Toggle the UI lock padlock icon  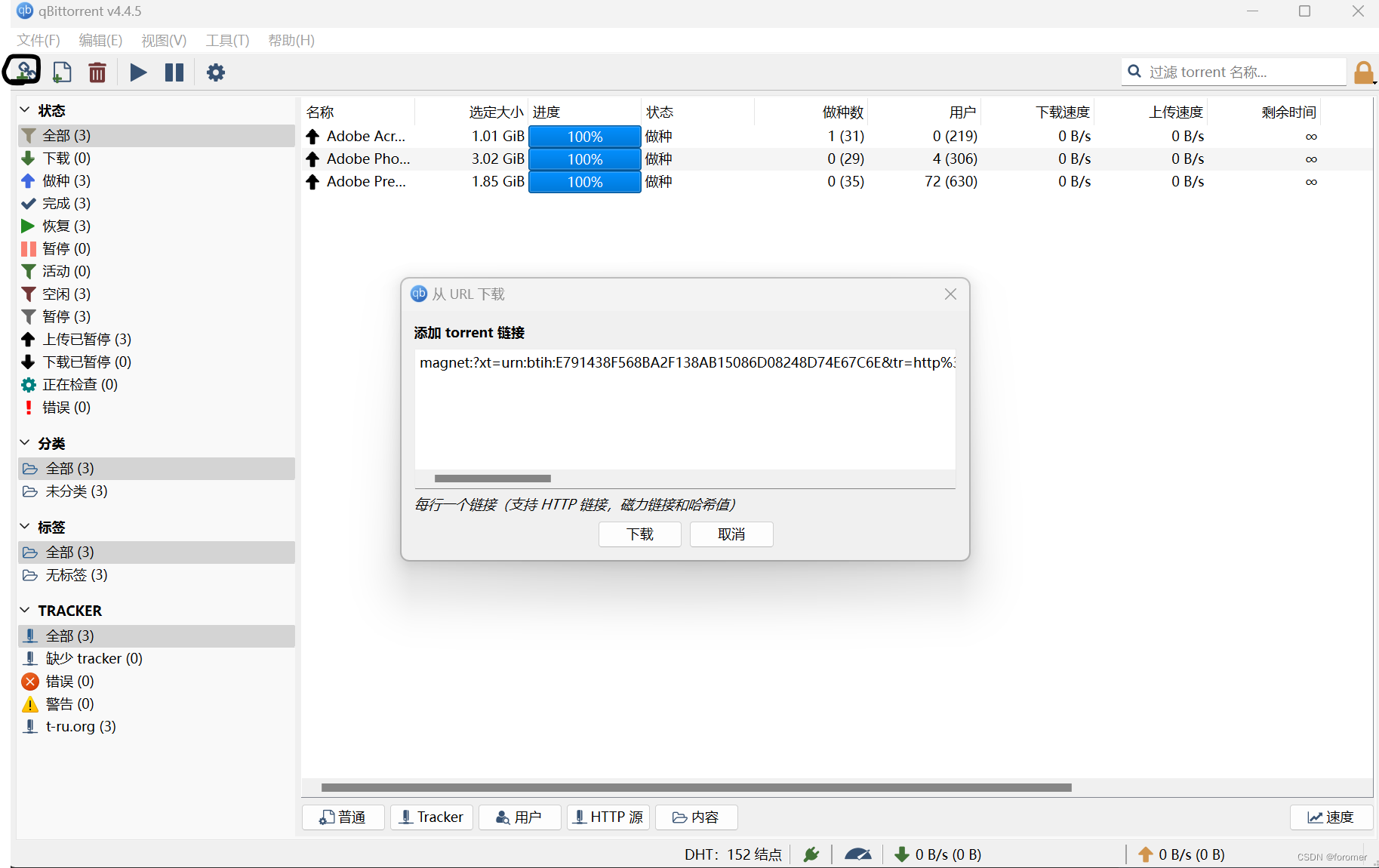pyautogui.click(x=1364, y=72)
